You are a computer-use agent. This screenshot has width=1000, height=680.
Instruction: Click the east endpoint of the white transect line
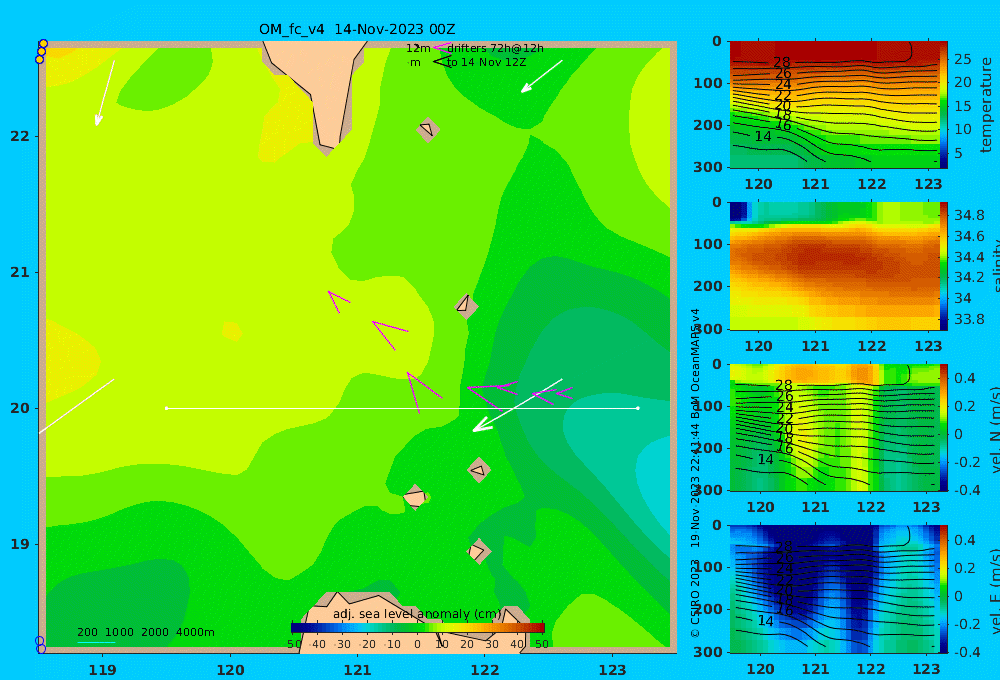638,408
